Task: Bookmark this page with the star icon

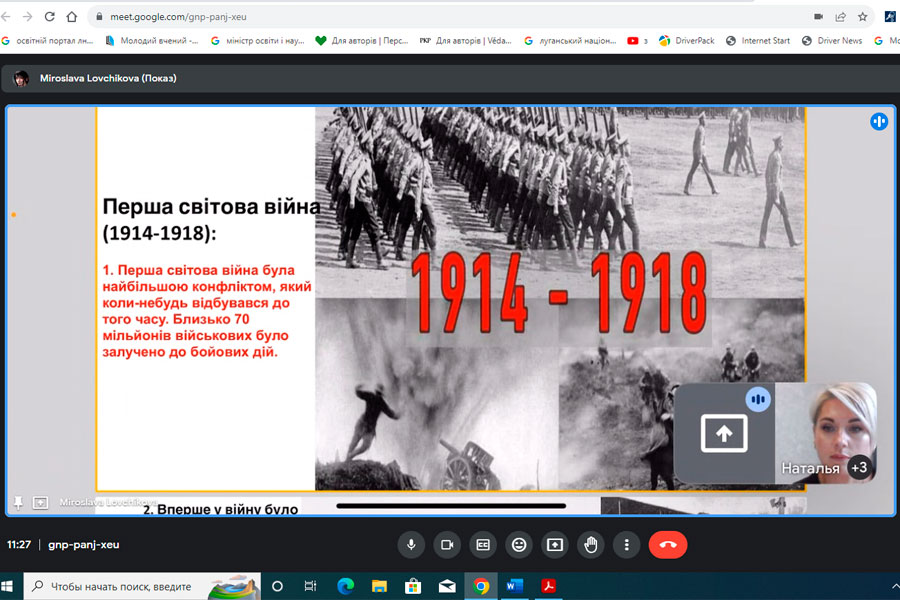Action: point(863,17)
